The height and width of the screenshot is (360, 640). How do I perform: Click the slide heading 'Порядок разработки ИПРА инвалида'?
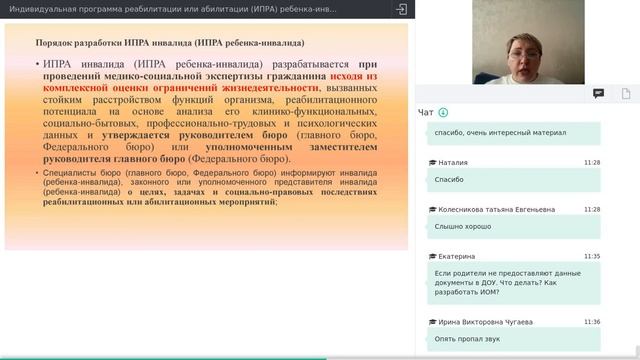[170, 43]
